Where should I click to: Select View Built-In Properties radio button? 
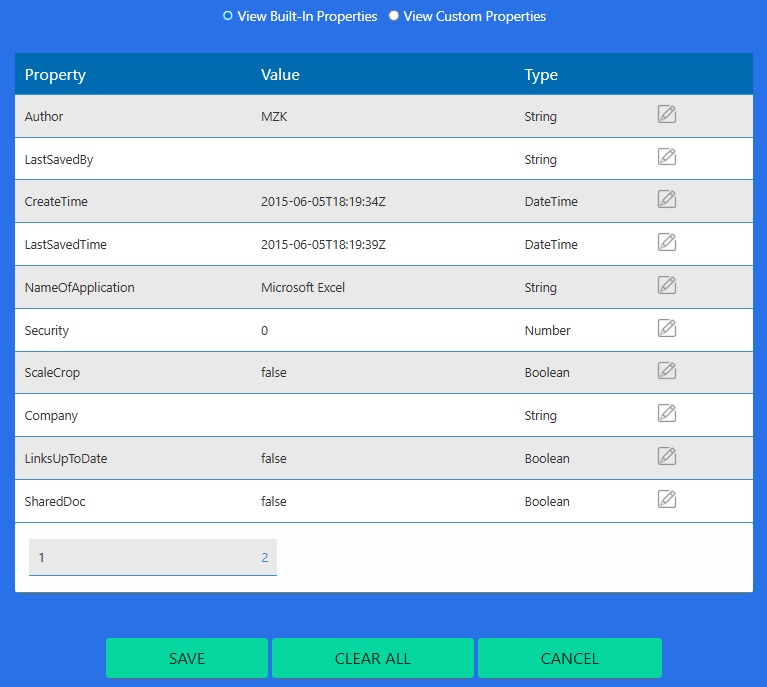point(228,16)
